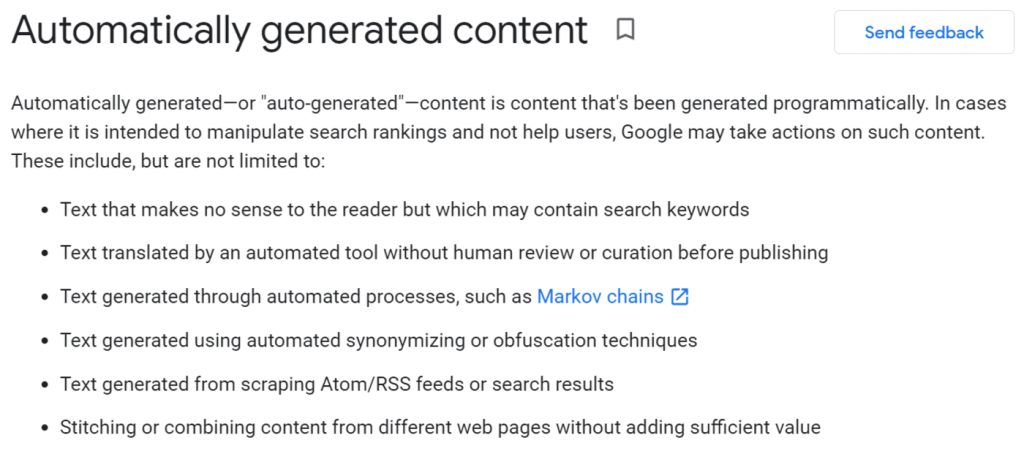Viewport: 1024px width, 451px height.
Task: Click the bullet about automated synonymizing or obfuscation
Action: point(379,340)
